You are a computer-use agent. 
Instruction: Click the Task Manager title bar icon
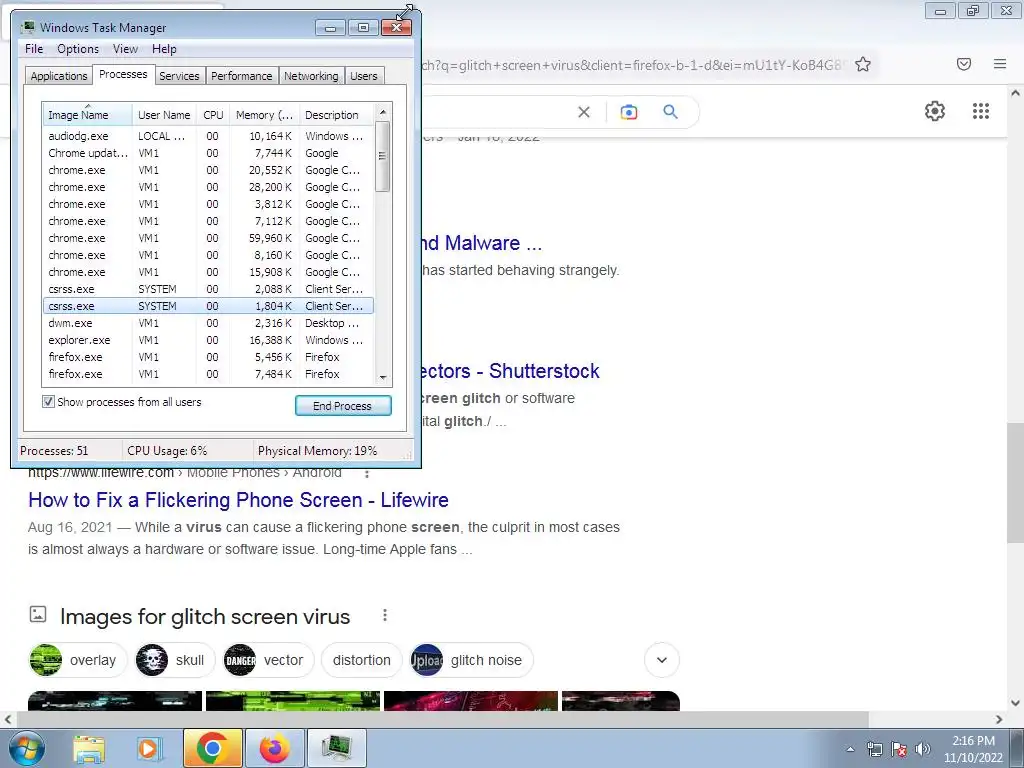pos(27,27)
